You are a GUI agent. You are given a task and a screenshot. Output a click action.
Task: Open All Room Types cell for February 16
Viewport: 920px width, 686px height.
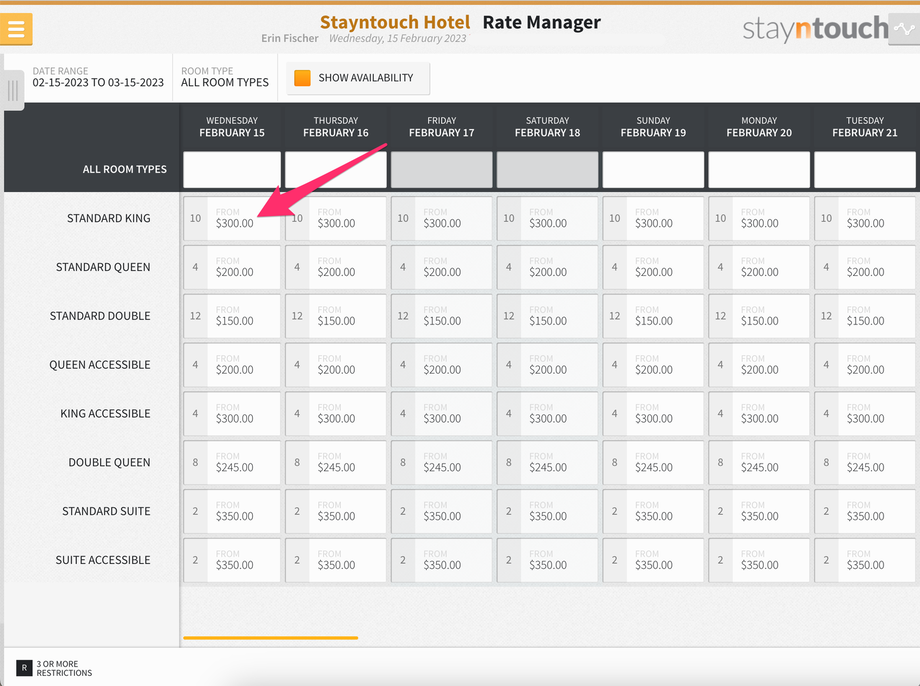click(x=336, y=170)
